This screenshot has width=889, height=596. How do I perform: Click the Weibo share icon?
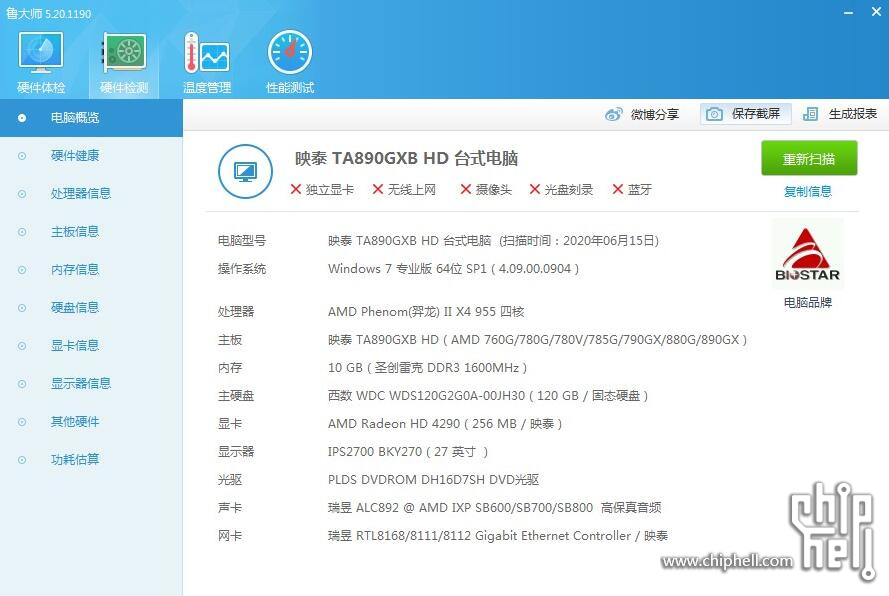(613, 114)
